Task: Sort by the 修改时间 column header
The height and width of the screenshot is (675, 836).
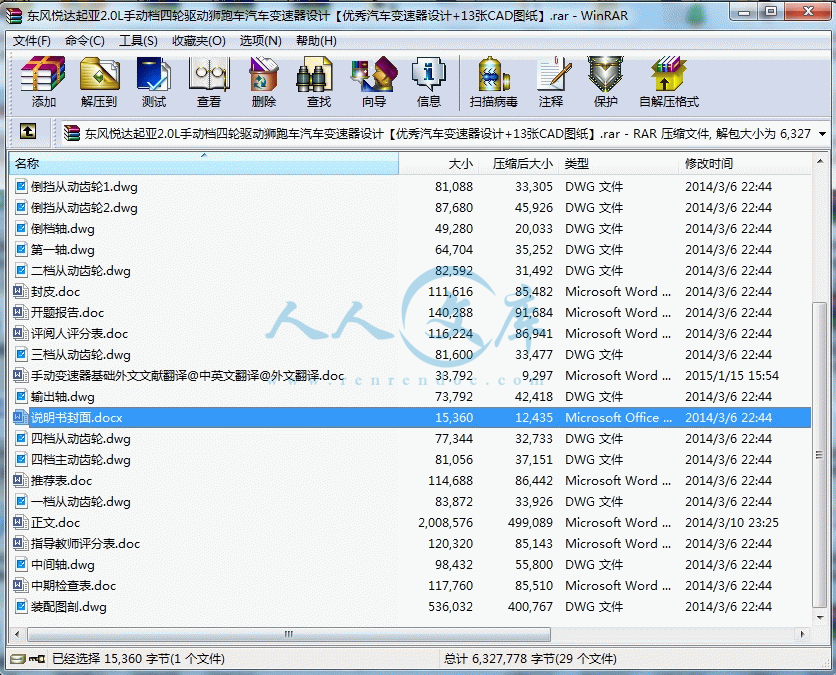Action: (x=744, y=164)
